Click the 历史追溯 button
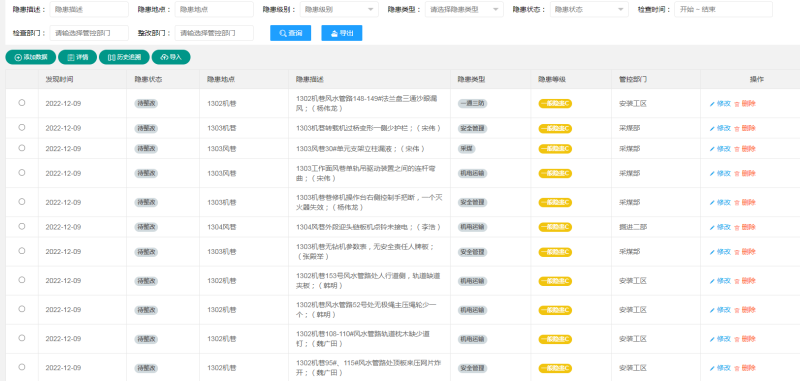800x381 pixels. click(x=124, y=57)
